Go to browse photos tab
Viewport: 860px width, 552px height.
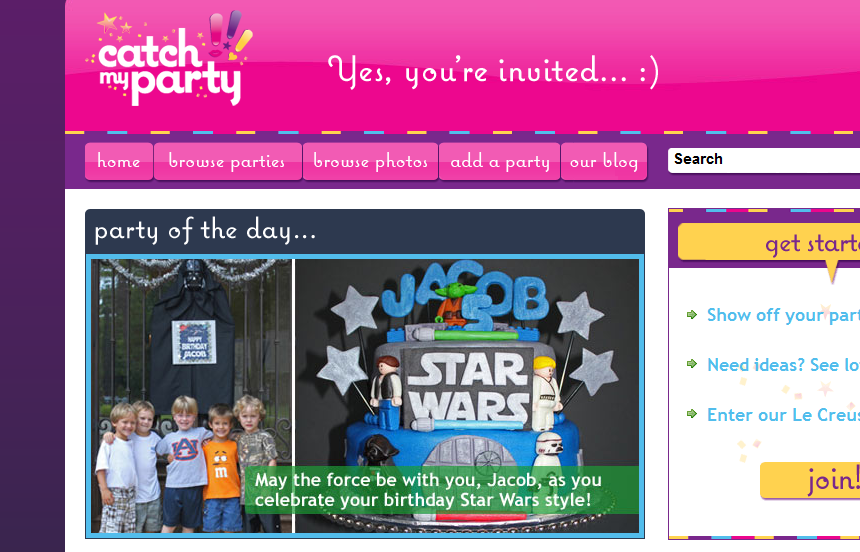click(370, 161)
